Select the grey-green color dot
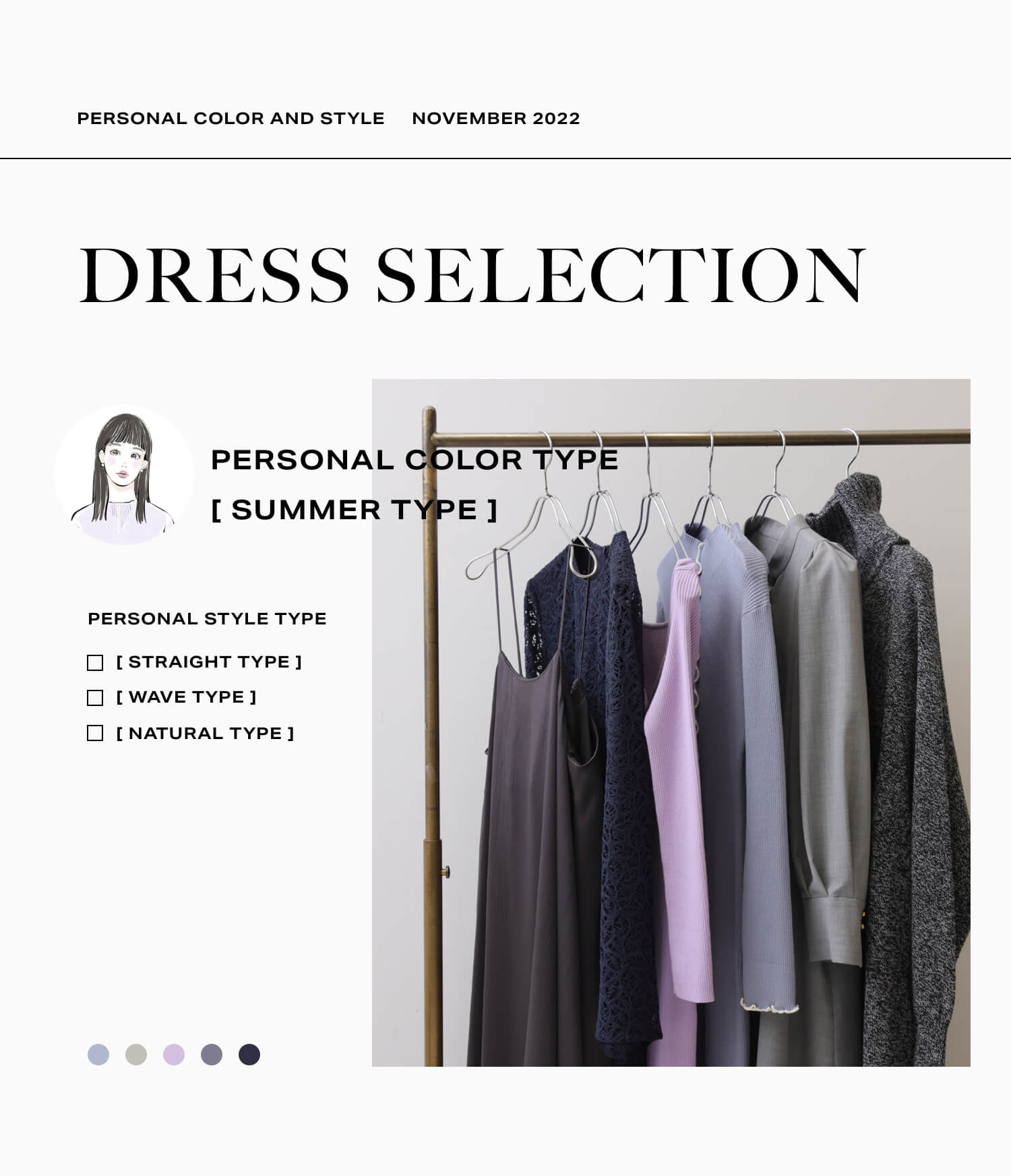This screenshot has width=1011, height=1176. pyautogui.click(x=136, y=1055)
